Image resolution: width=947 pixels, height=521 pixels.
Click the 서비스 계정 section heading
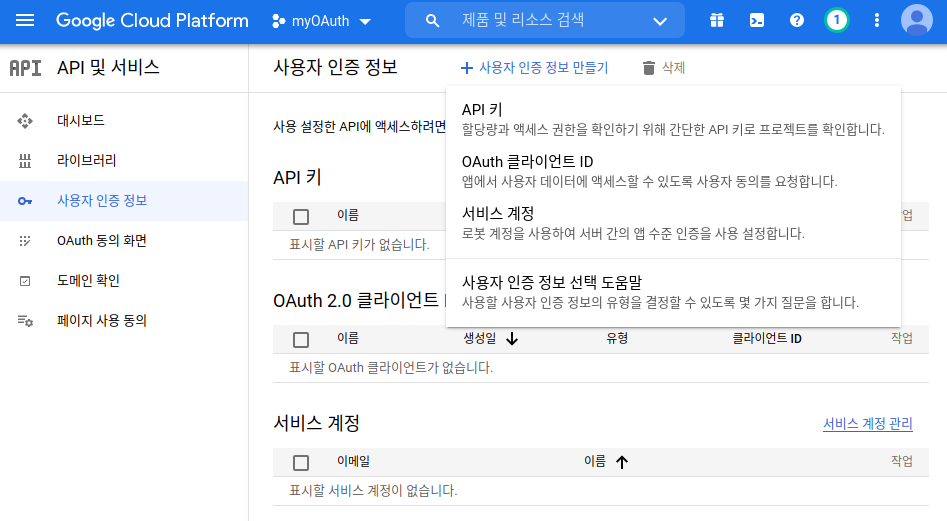tap(316, 423)
